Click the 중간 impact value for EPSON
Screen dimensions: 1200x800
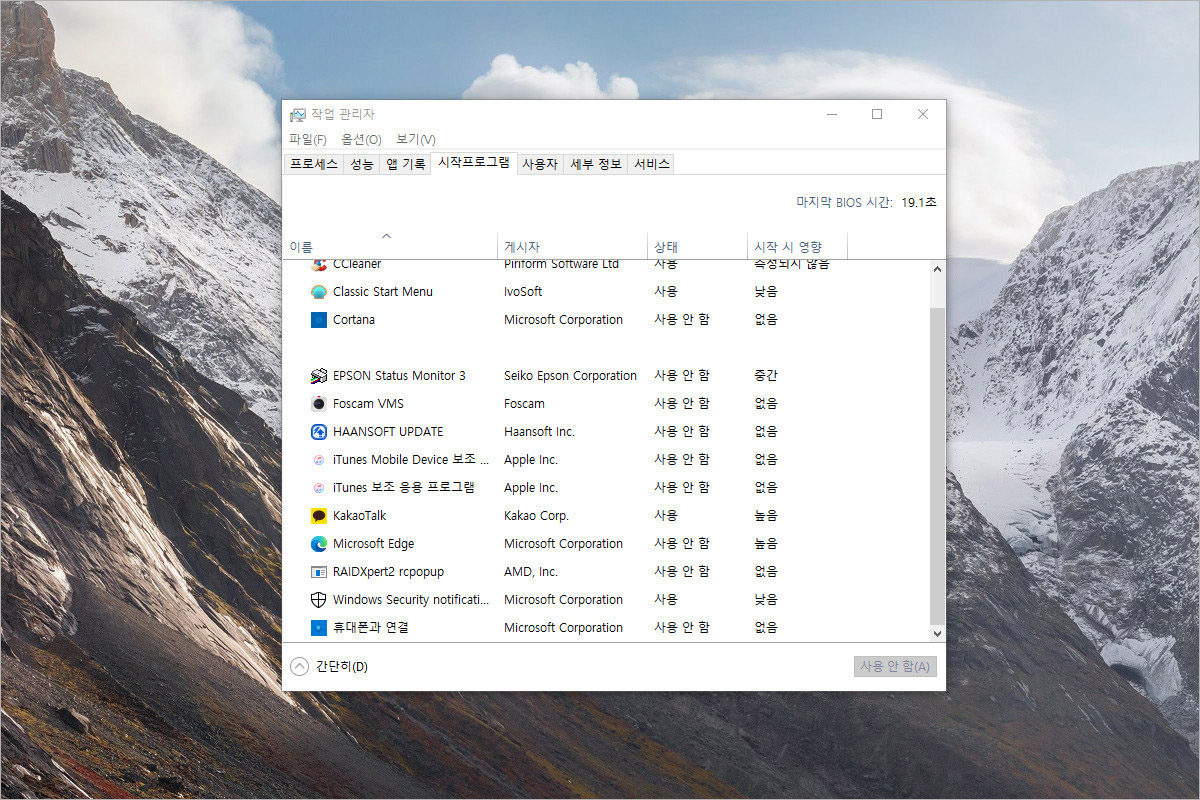766,376
